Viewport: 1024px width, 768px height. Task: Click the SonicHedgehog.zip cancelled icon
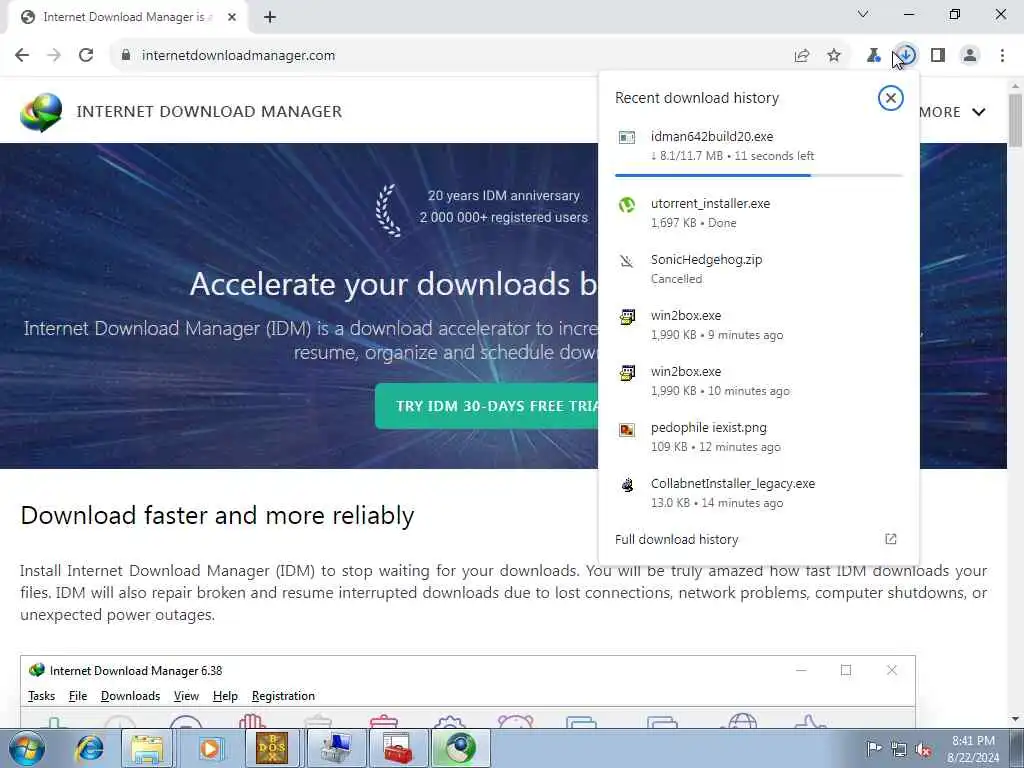pos(627,261)
